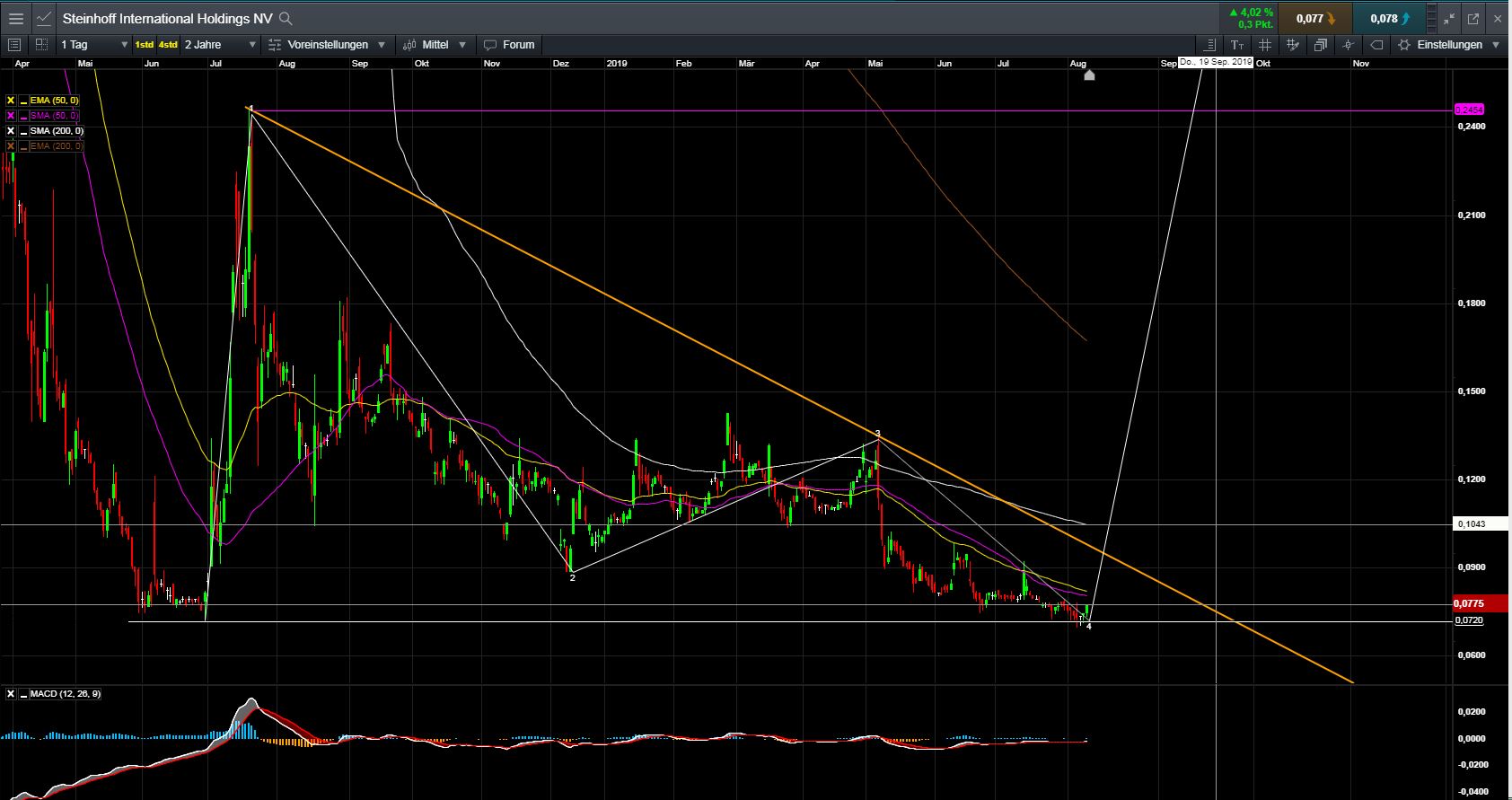
Task: Toggle the chart grid lines icon
Action: click(x=1265, y=44)
